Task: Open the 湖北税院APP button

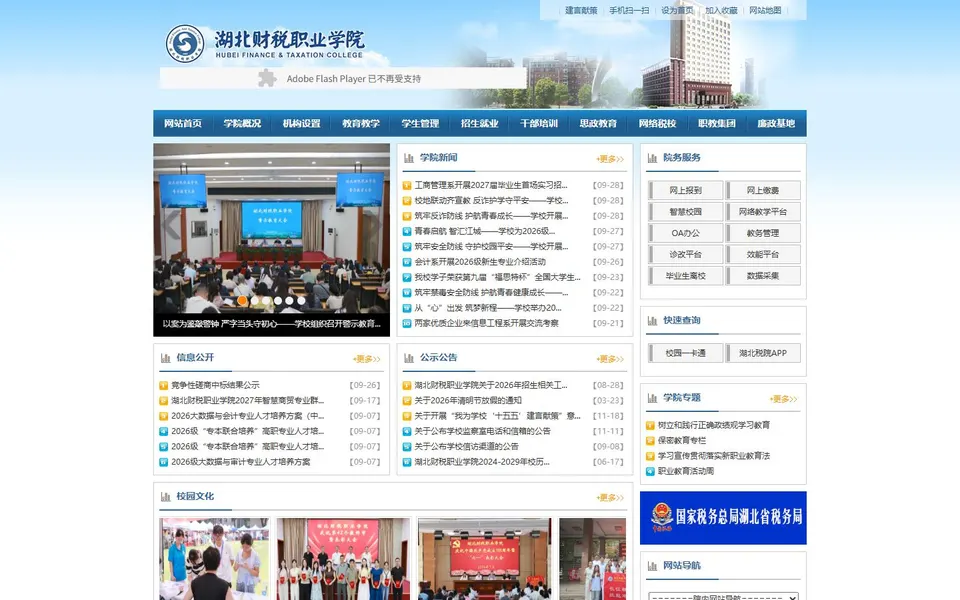Action: (763, 353)
